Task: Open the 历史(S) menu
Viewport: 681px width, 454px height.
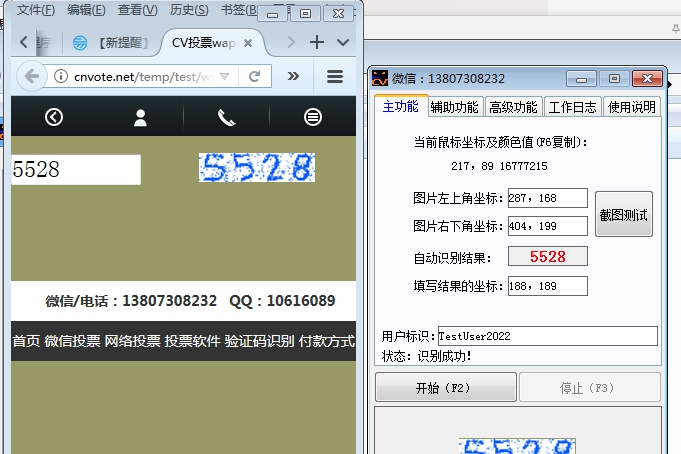Action: [189, 10]
